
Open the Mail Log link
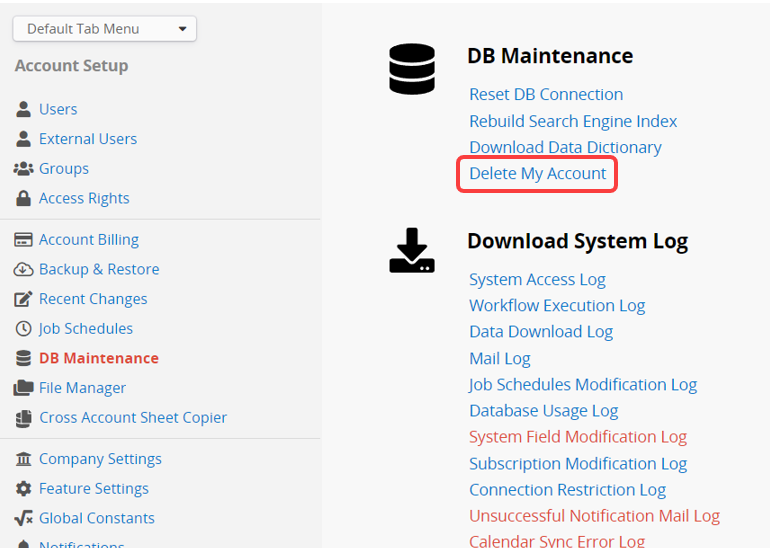pos(500,359)
